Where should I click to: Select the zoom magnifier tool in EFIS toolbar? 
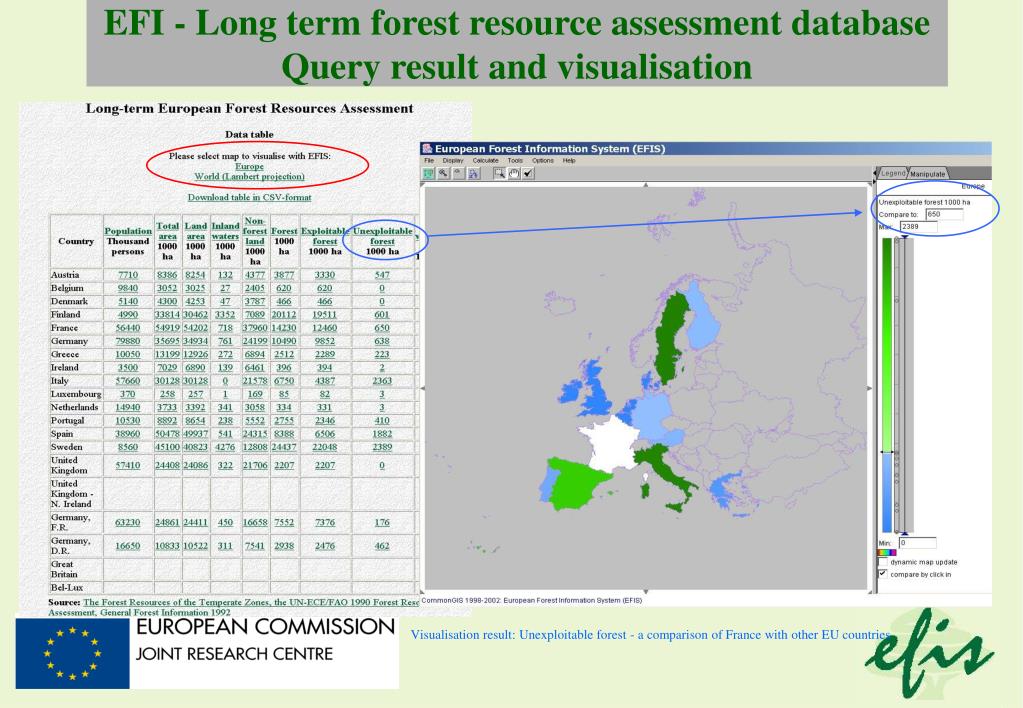(443, 173)
